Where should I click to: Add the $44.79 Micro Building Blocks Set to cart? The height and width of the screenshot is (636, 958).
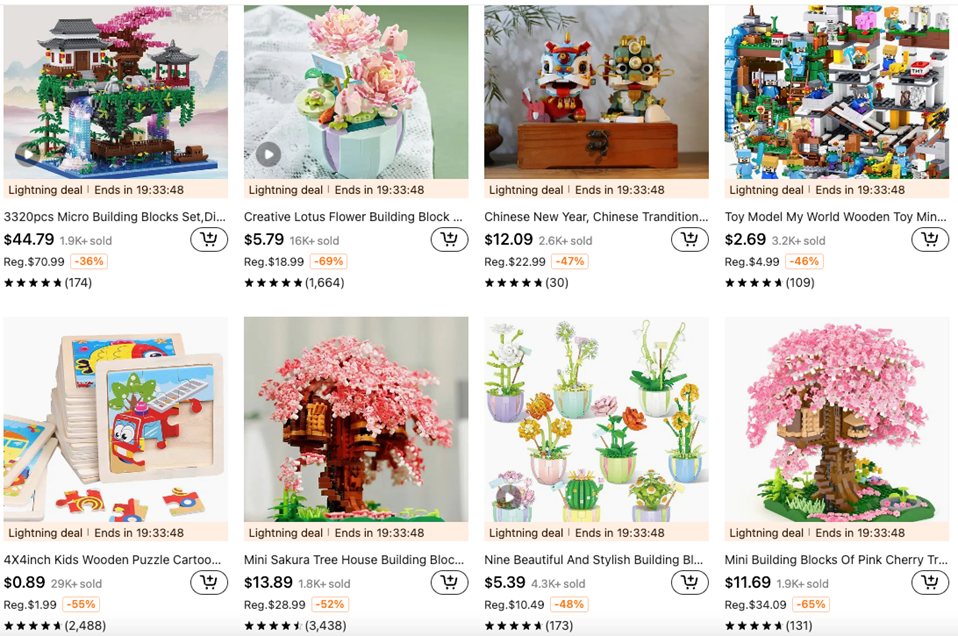[x=209, y=239]
